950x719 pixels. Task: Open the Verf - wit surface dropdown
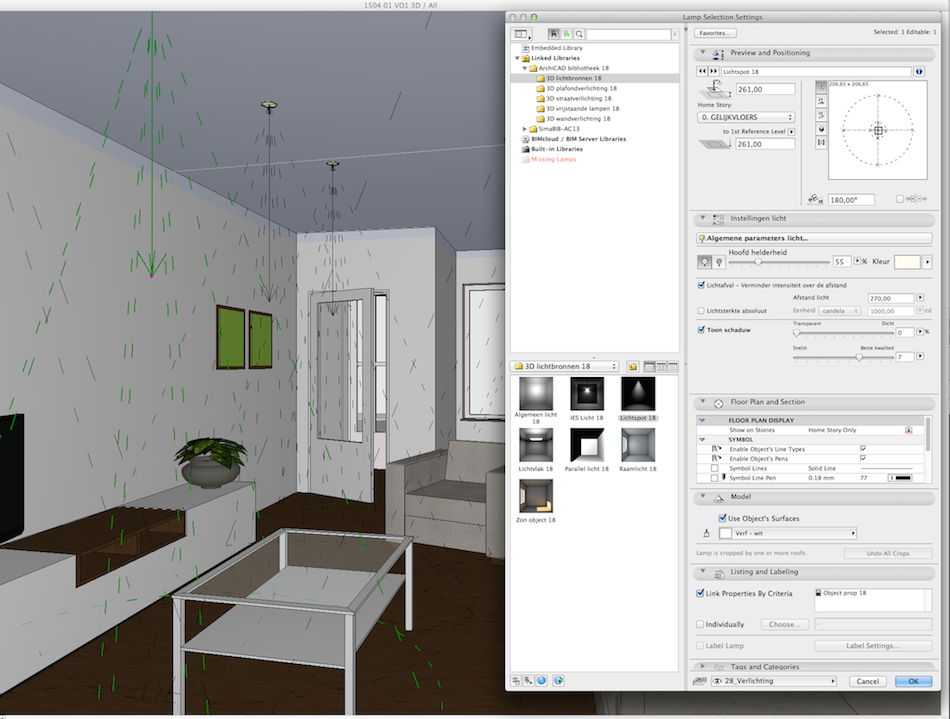(x=788, y=533)
